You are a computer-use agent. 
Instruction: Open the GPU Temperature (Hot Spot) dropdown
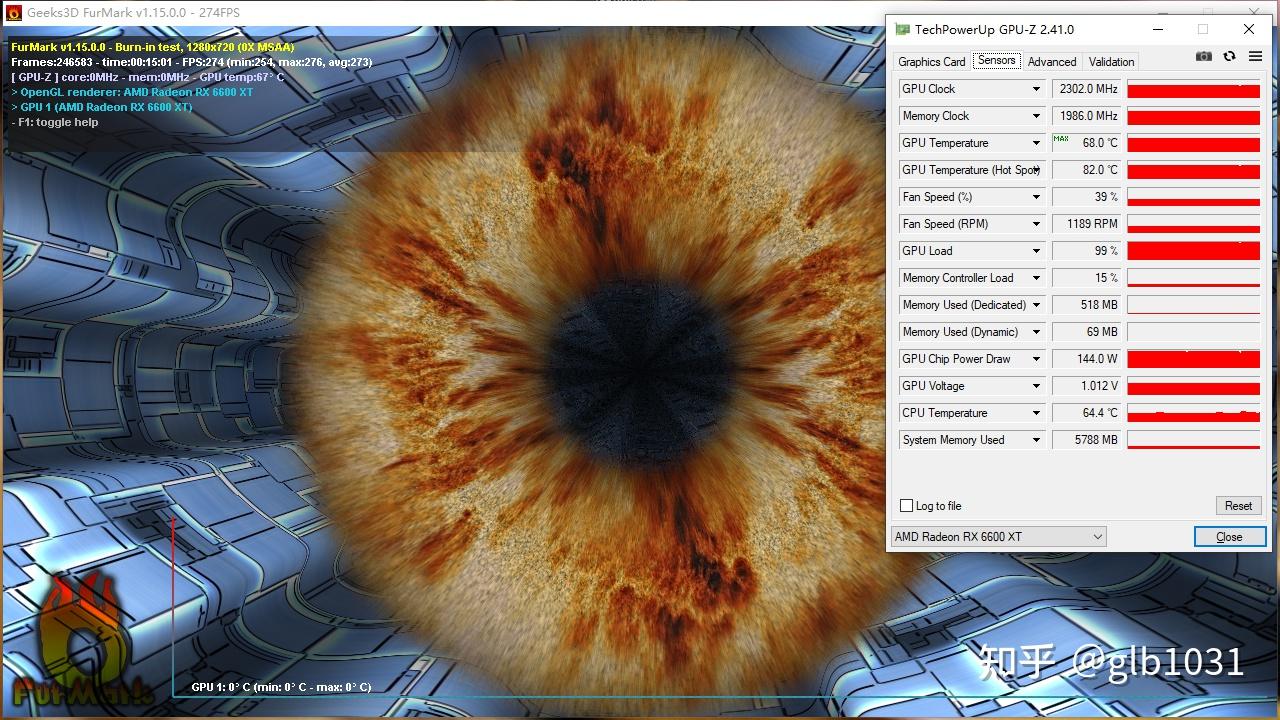coord(1036,170)
